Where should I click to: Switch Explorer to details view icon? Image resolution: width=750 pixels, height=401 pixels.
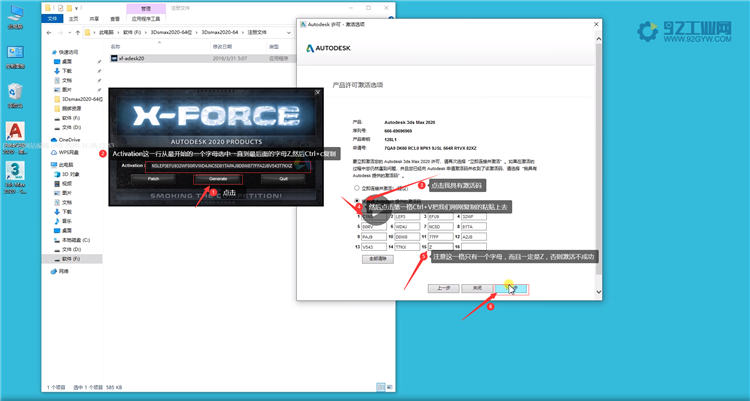tap(381, 387)
